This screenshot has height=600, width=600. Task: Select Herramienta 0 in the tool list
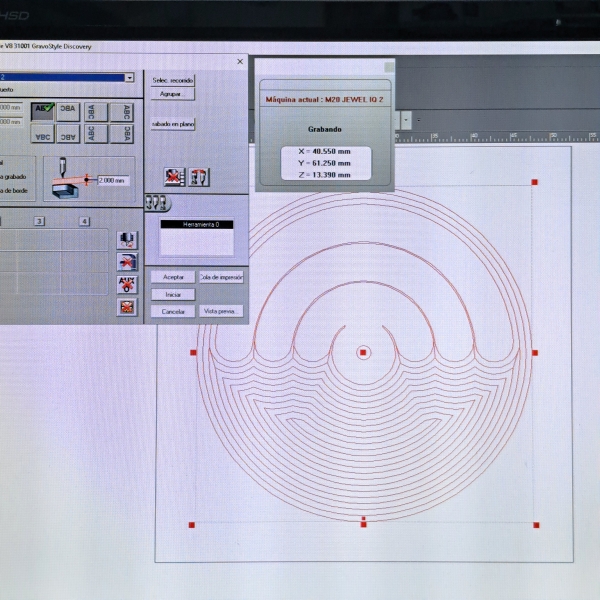(196, 225)
